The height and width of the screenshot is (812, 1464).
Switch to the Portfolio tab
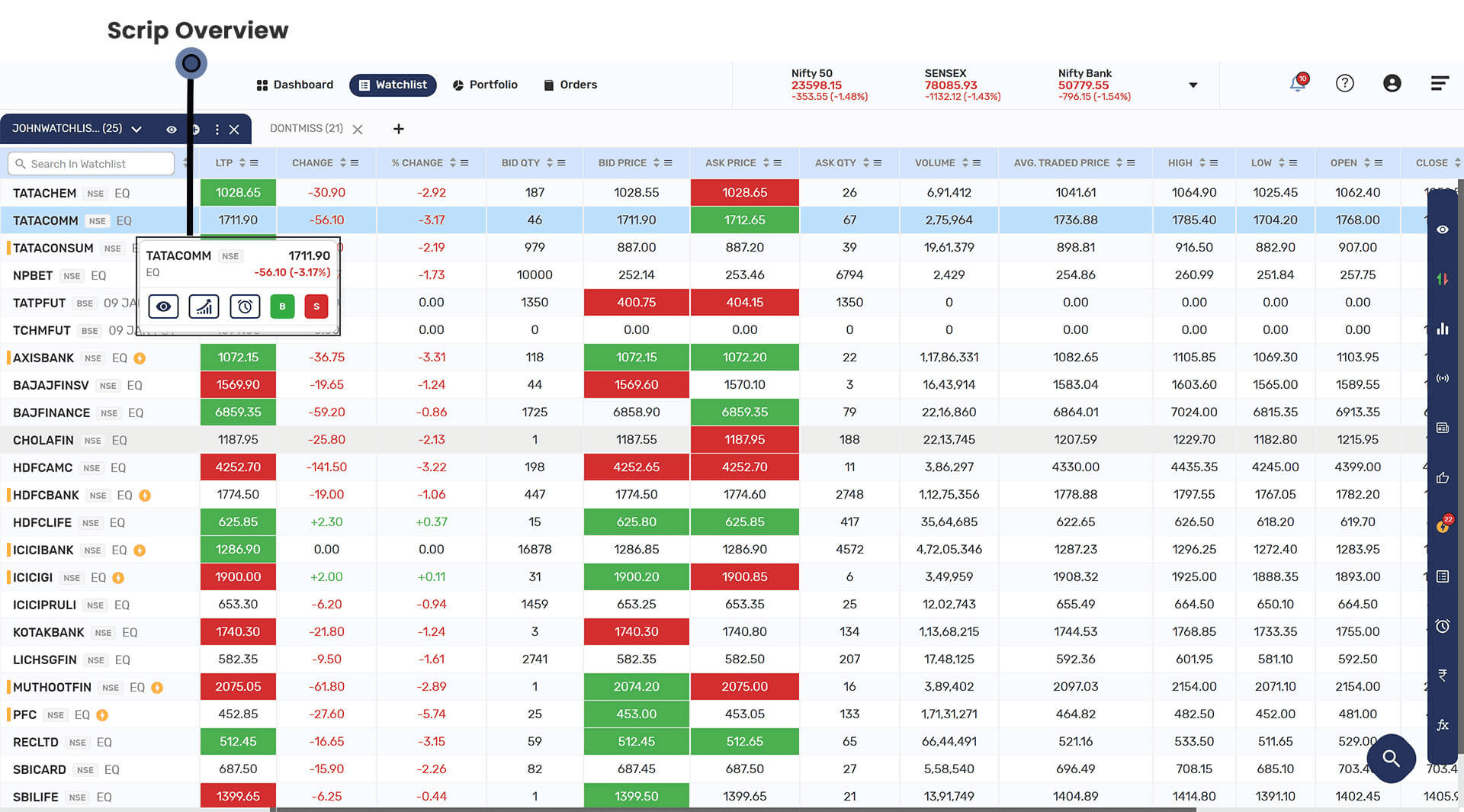485,85
